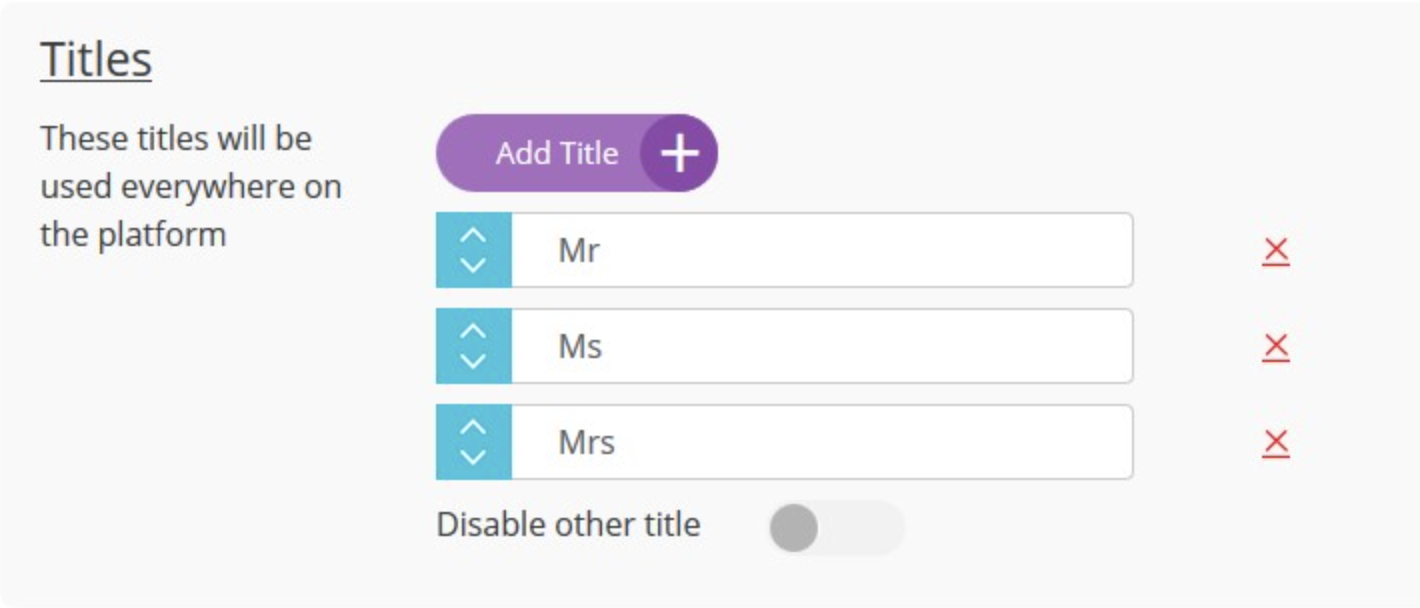Viewport: 1420px width, 608px height.
Task: Click the plus icon on Add Title
Action: coord(679,153)
